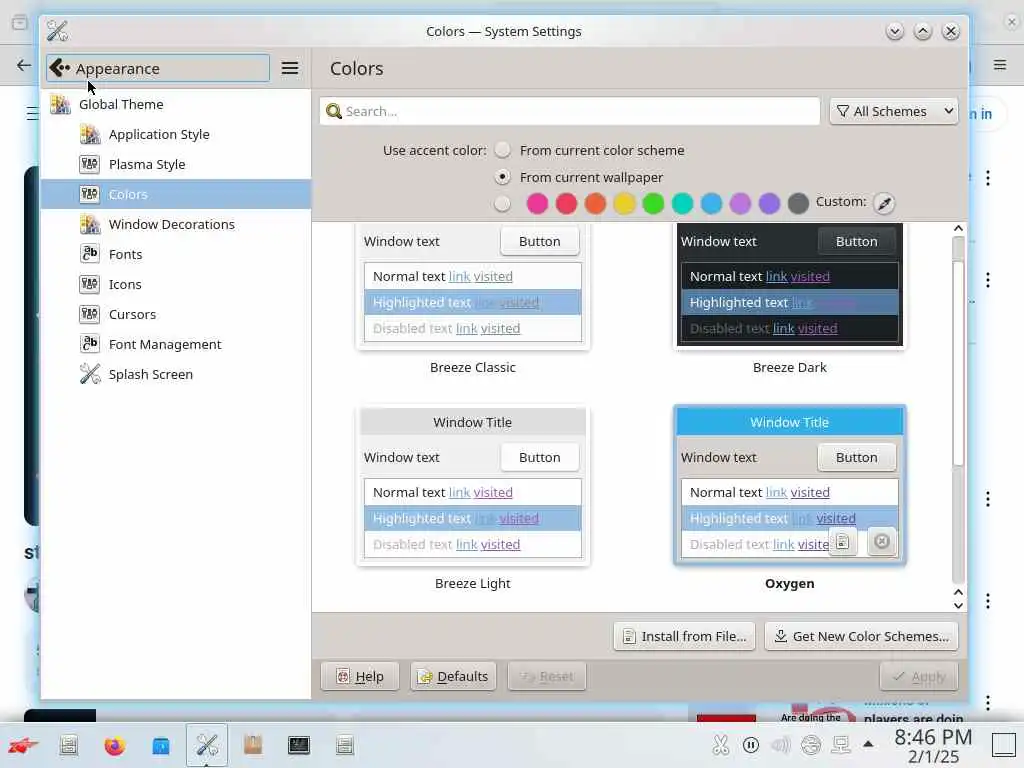Choose the blue accent color
The image size is (1024, 768).
pos(711,203)
